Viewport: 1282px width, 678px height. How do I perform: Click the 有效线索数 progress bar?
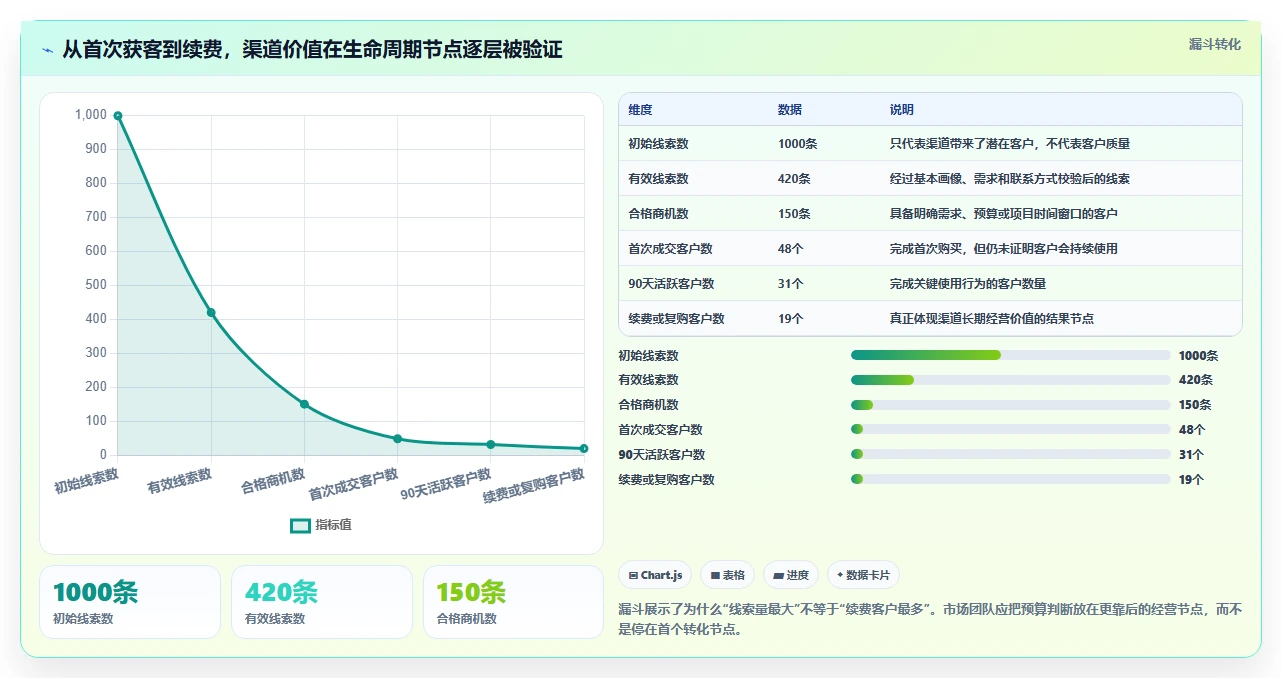1010,380
